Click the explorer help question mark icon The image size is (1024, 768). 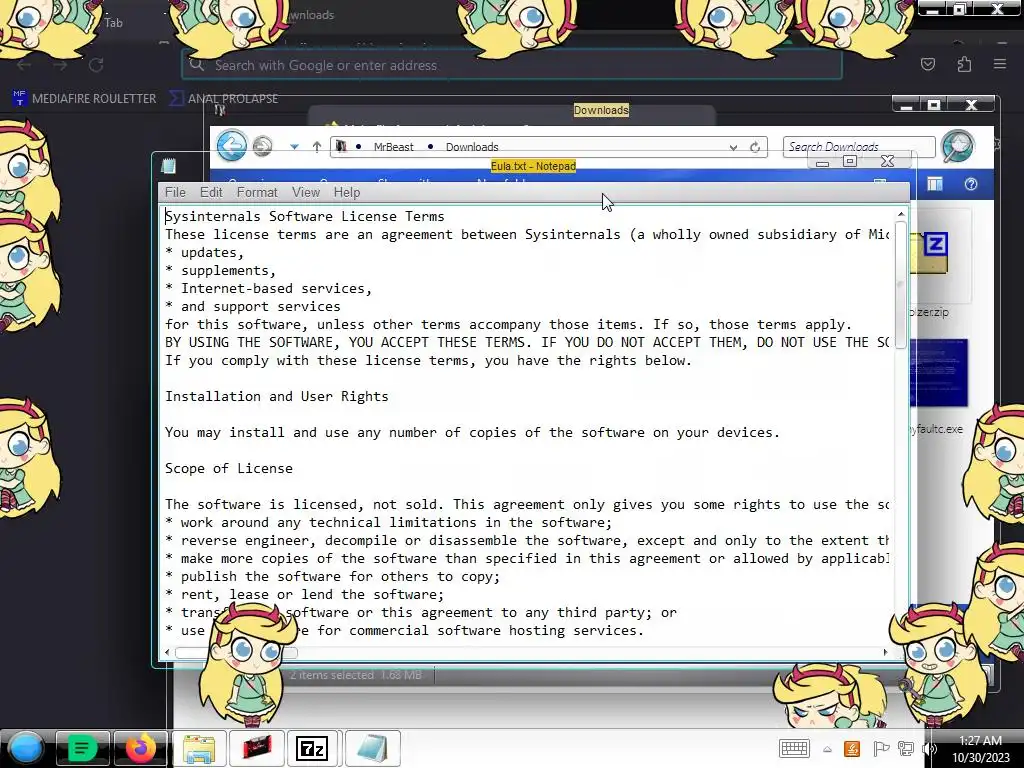(x=970, y=184)
